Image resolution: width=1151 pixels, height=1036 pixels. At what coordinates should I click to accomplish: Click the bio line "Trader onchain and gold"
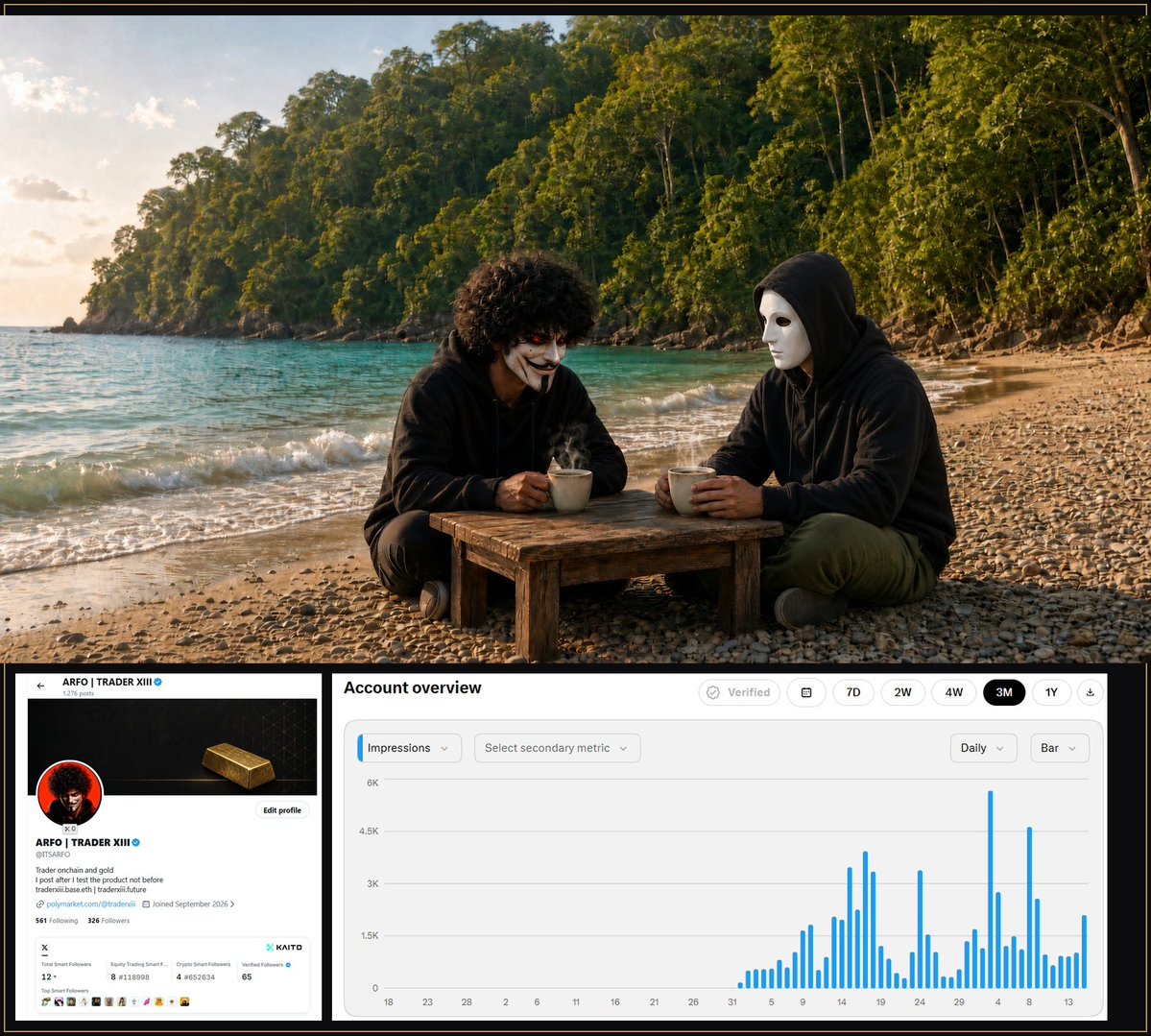74,870
